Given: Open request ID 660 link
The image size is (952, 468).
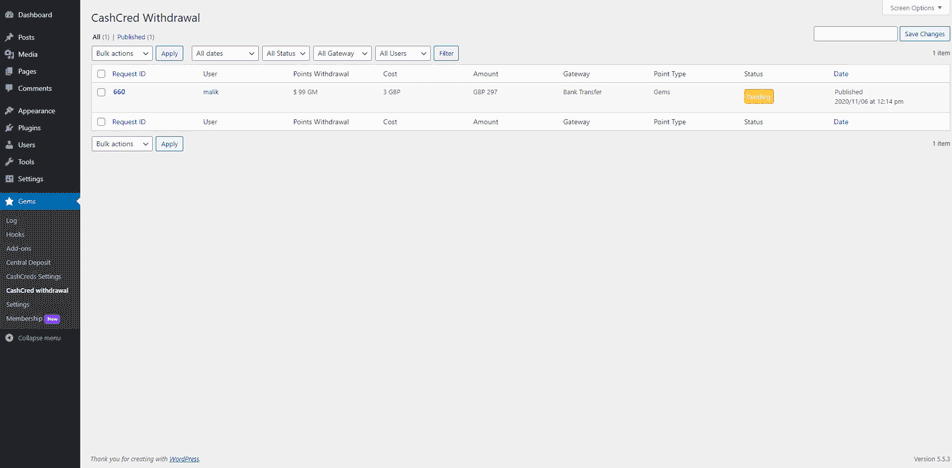Looking at the screenshot, I should (x=119, y=92).
